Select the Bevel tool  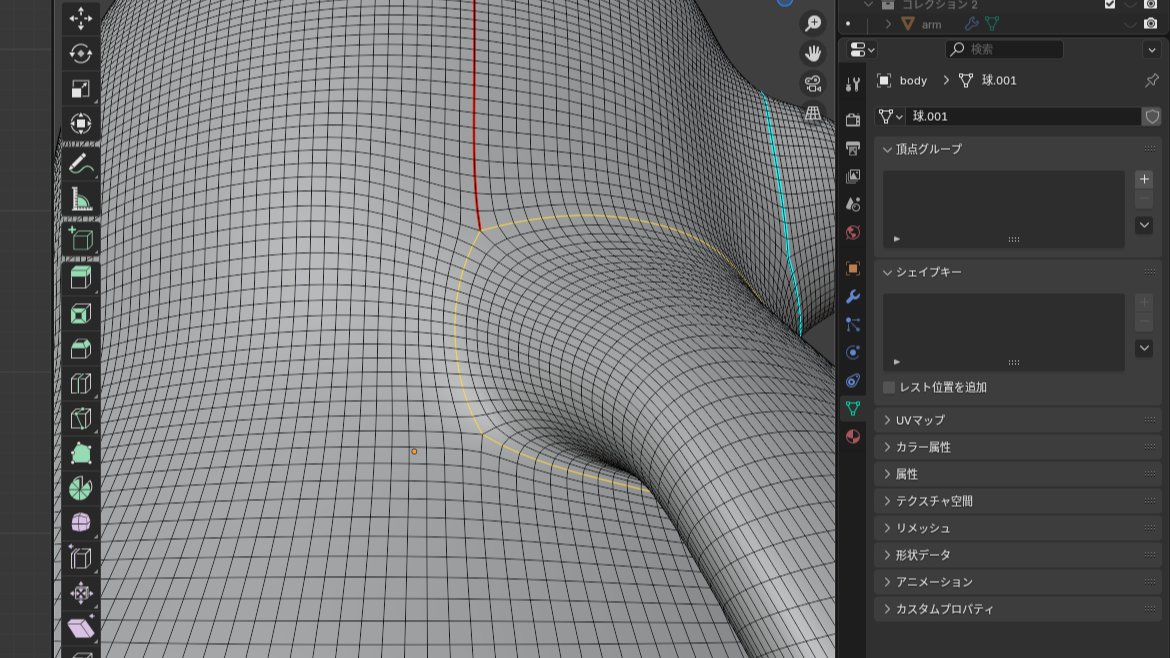pos(81,348)
